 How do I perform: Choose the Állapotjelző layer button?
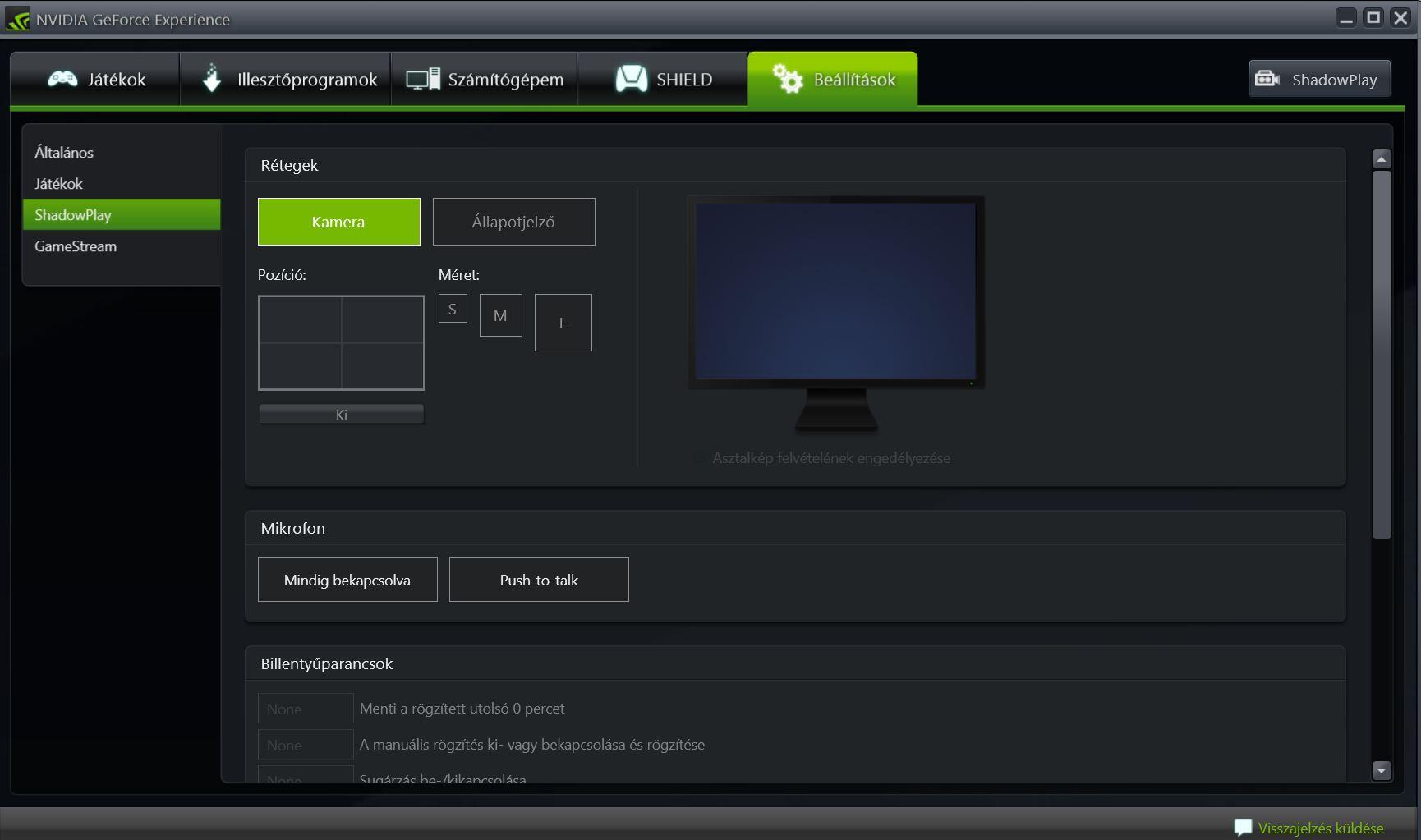514,222
